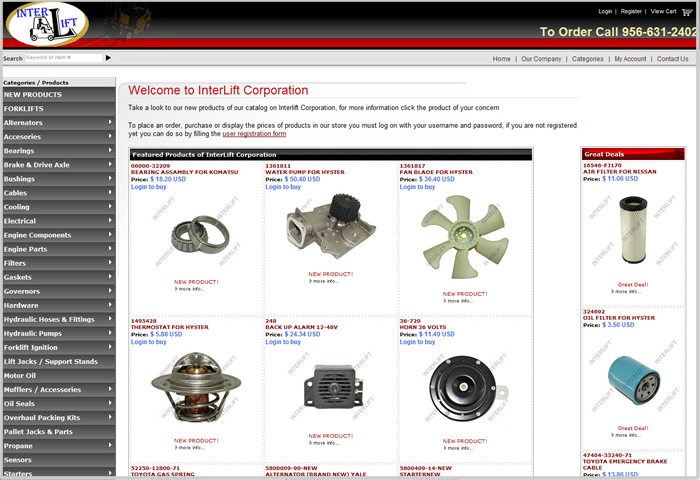
Task: Expand Brake & Drive Axle arrow
Action: (x=110, y=164)
